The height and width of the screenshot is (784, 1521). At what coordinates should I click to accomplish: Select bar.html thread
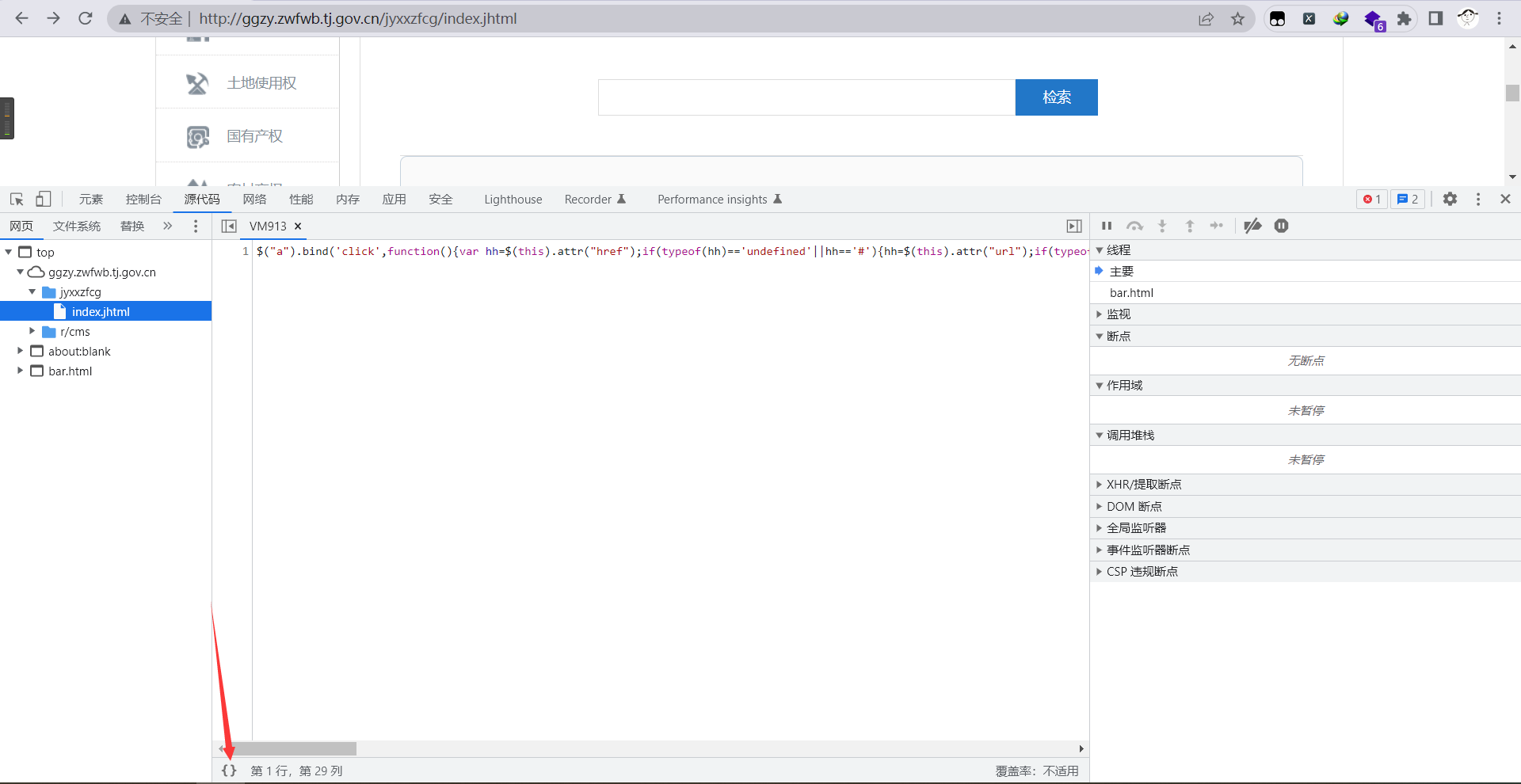click(1306, 293)
